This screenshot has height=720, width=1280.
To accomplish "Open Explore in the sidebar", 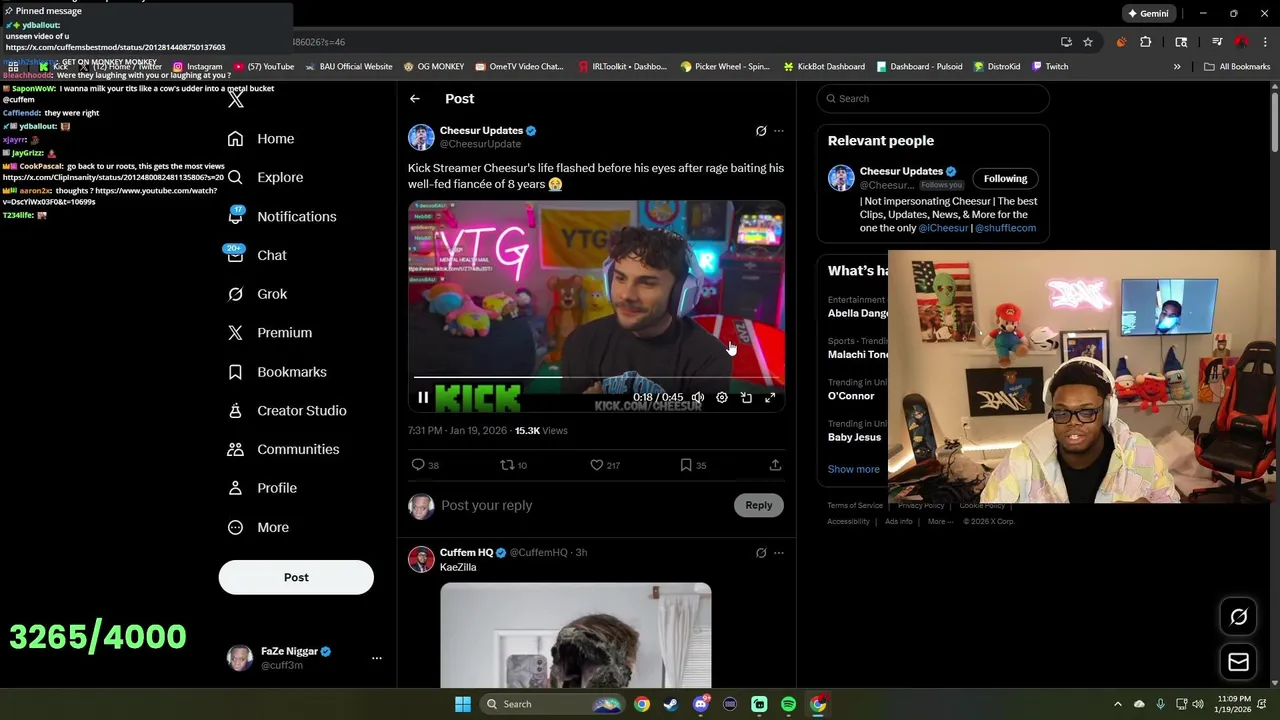I will pyautogui.click(x=265, y=177).
